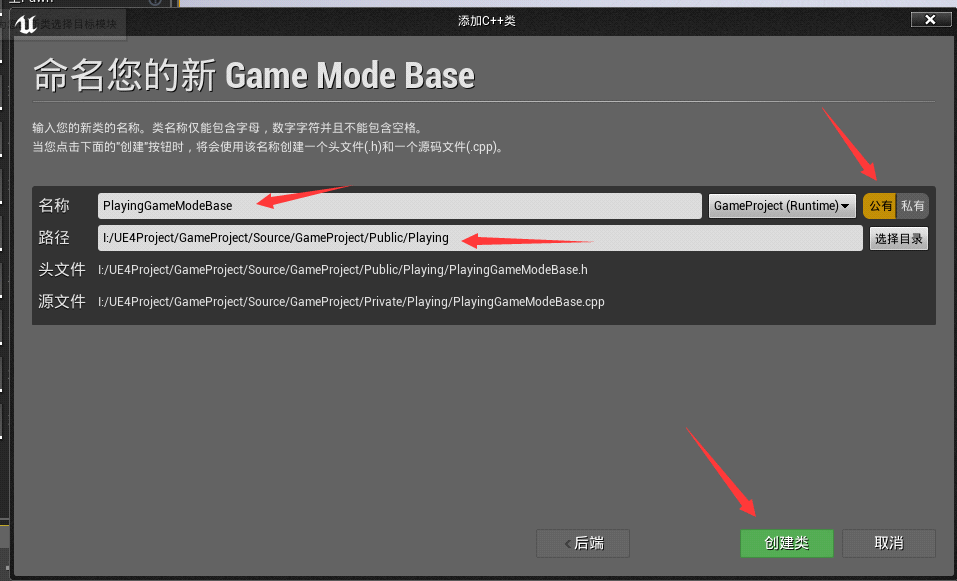The image size is (957, 581).
Task: Click the source file path PlayingGameModeBase.cpp
Action: (352, 301)
